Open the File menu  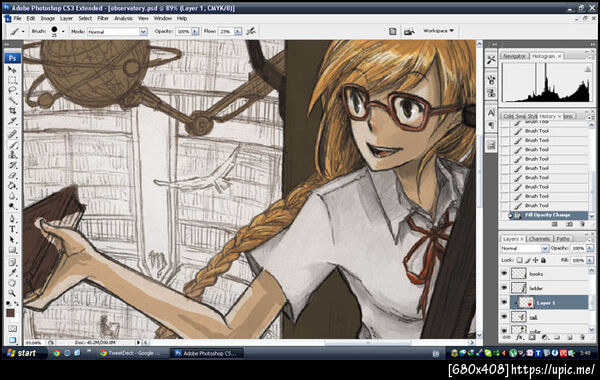(x=17, y=18)
